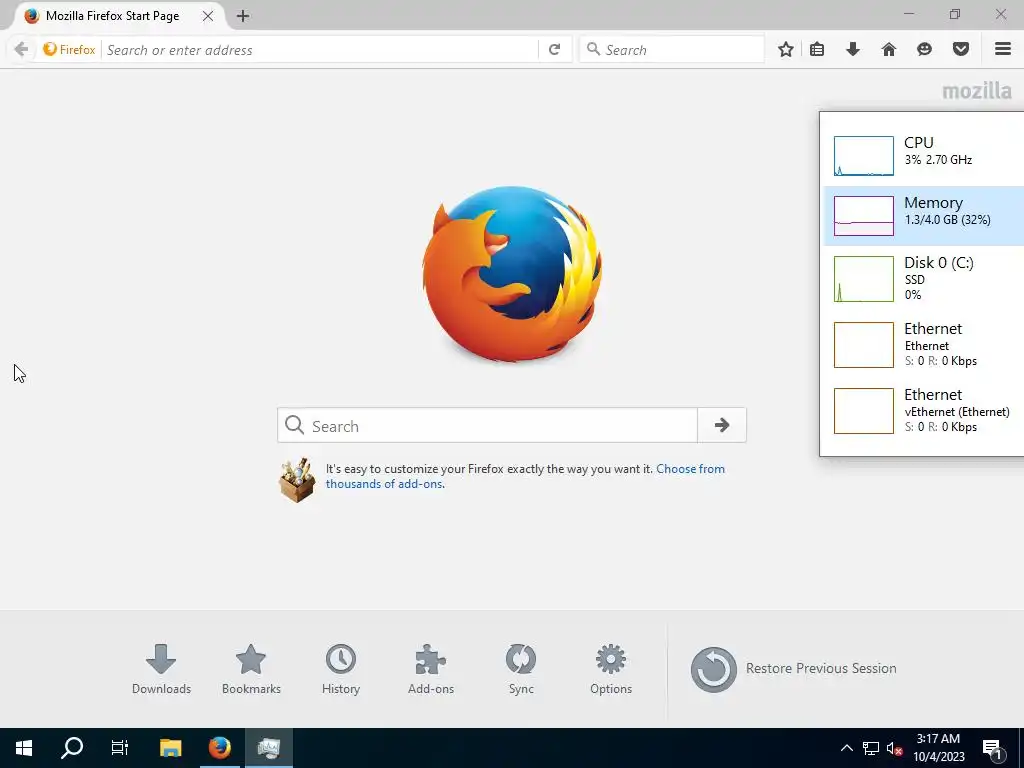
Task: Open Sync from the start page
Action: point(521,669)
